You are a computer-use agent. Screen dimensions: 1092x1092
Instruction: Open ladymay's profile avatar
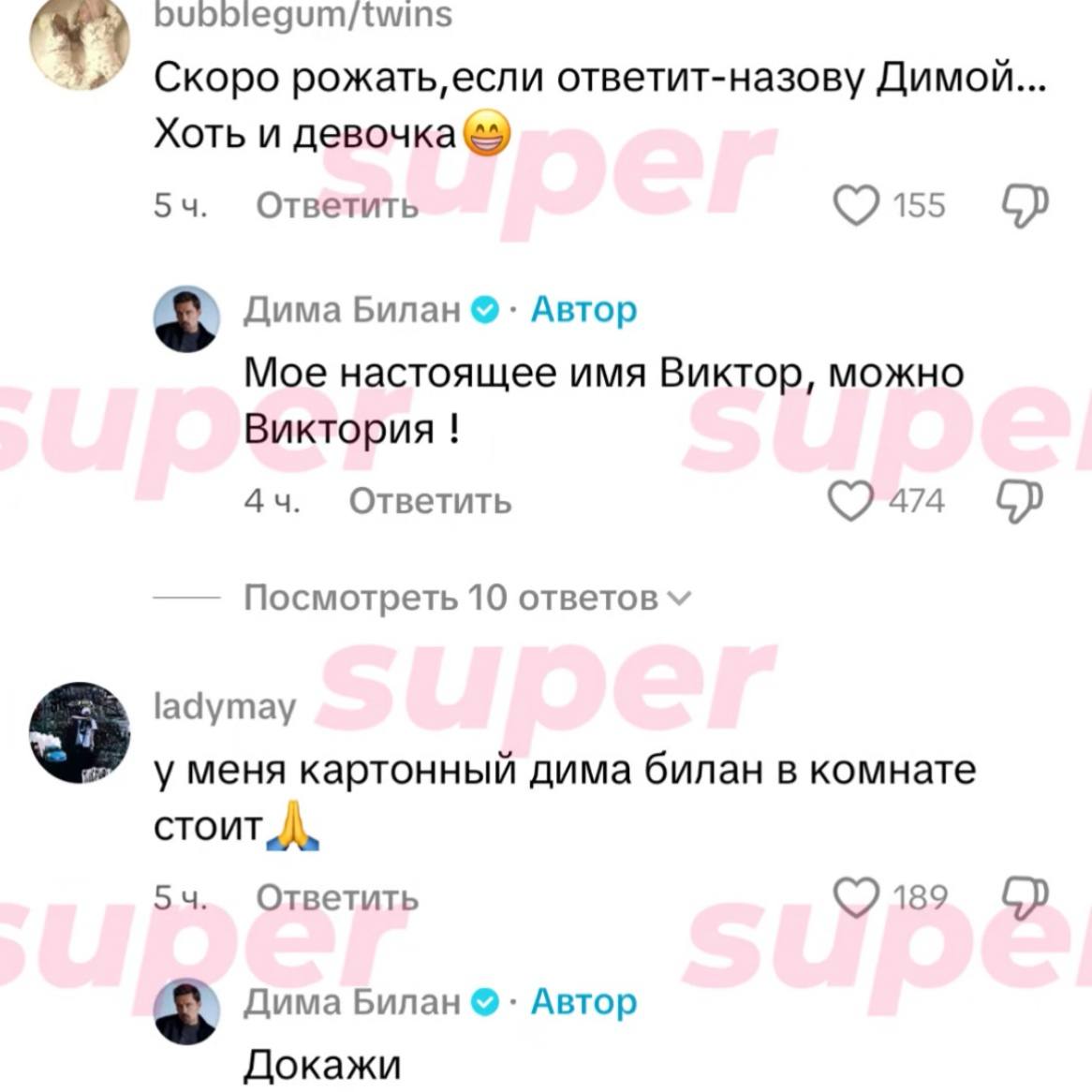tap(80, 732)
